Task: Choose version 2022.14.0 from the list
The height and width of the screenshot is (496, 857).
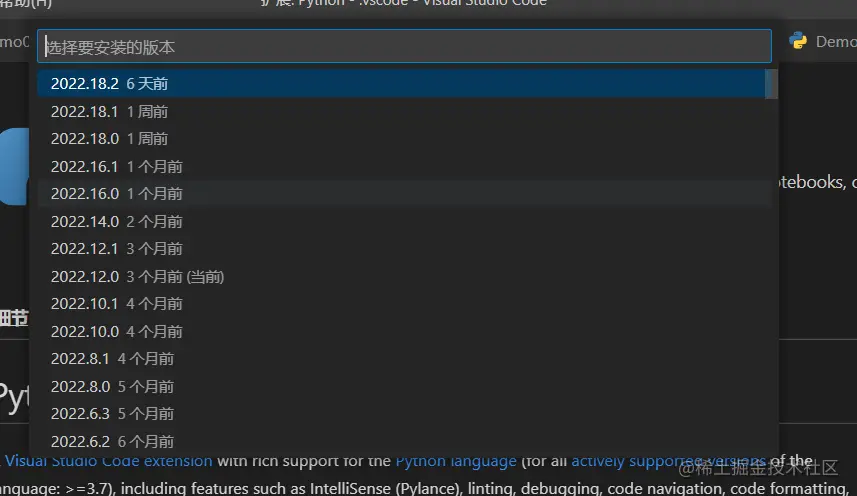Action: 401,221
